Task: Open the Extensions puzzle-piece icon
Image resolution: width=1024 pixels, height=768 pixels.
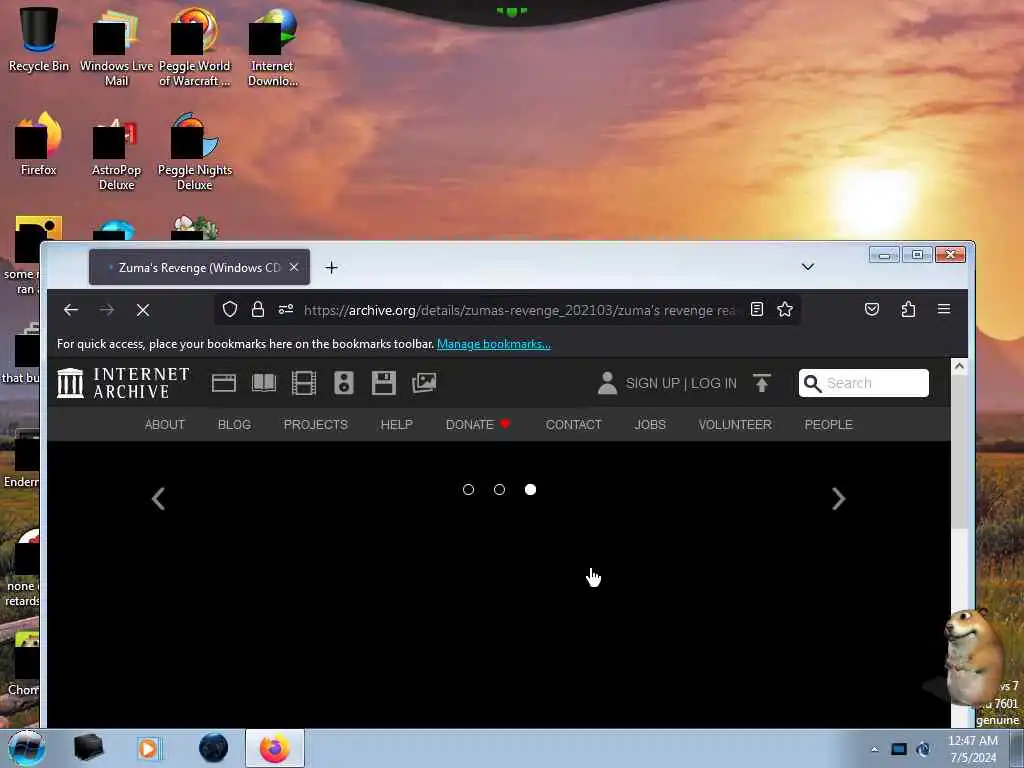Action: click(908, 310)
